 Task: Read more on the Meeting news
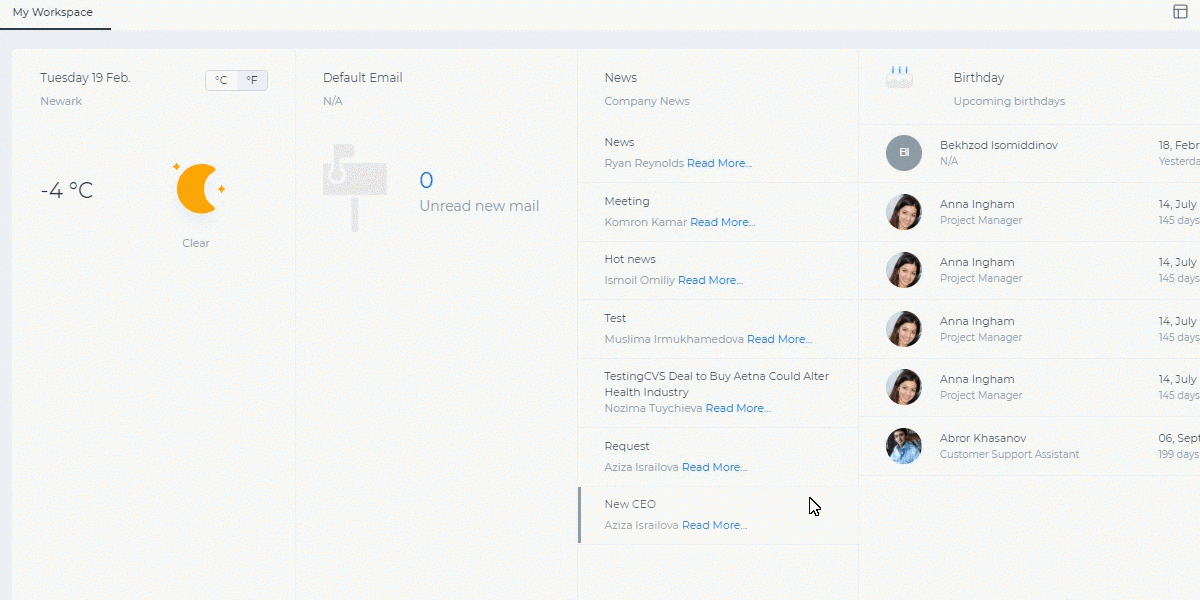pos(723,222)
